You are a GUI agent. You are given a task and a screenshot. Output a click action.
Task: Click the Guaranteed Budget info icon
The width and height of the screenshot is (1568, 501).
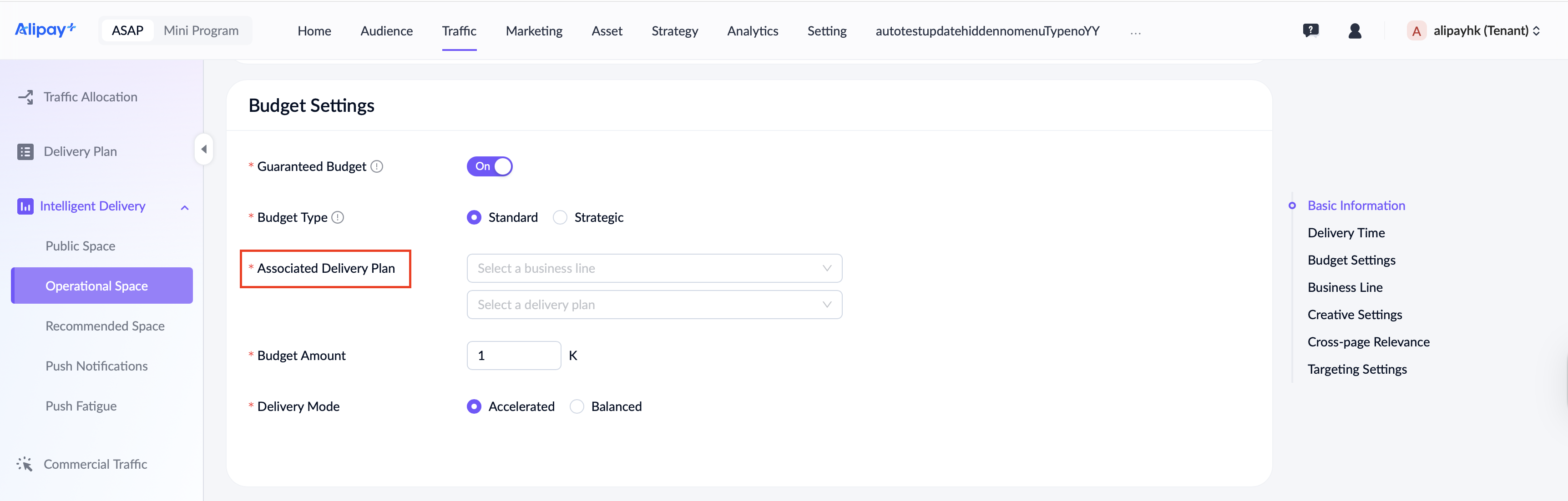click(x=377, y=166)
